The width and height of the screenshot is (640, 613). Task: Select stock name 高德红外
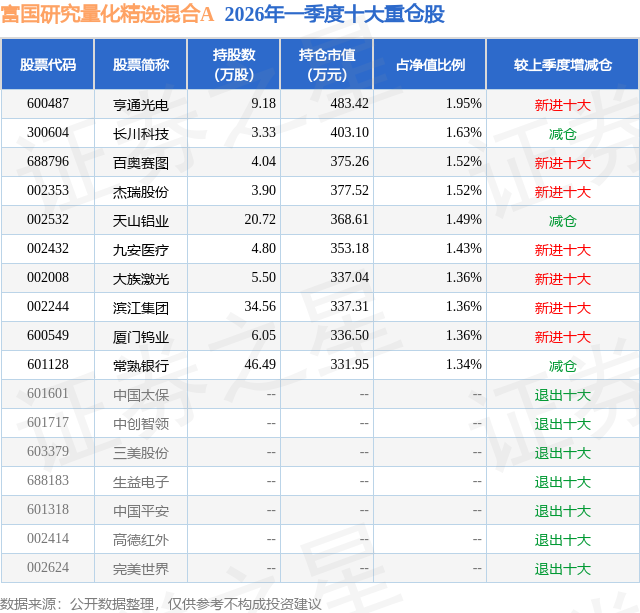141,540
